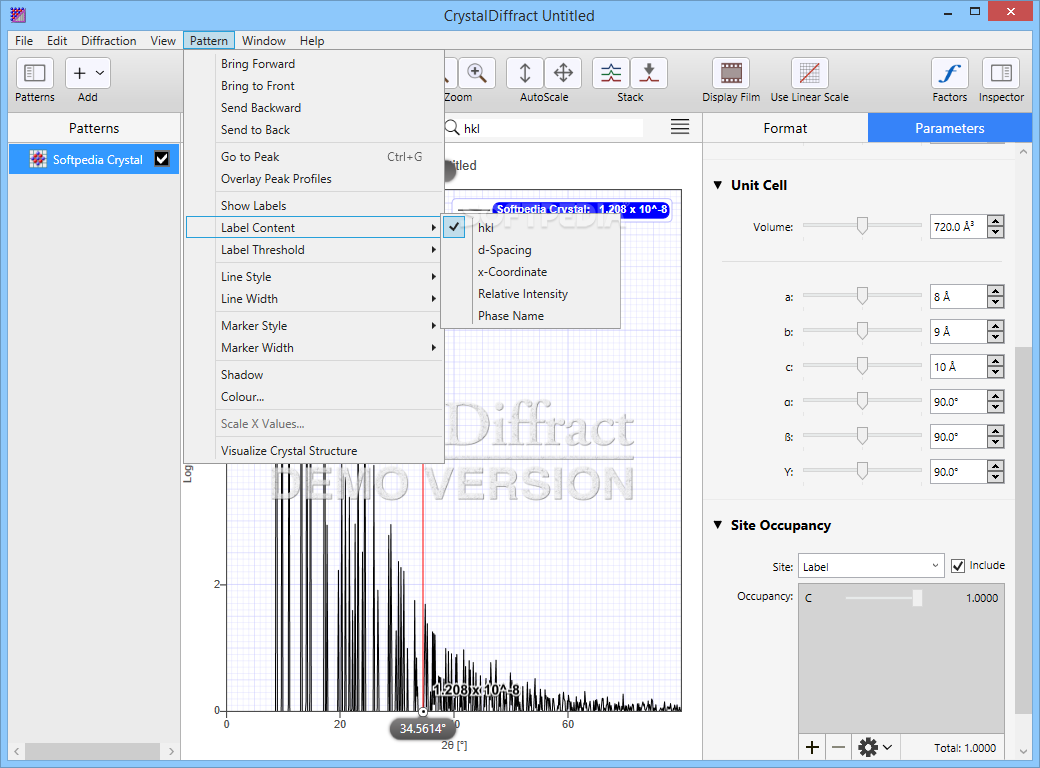Screen dimensions: 1040x768
Task: Click the C occupancy slider
Action: coord(884,598)
